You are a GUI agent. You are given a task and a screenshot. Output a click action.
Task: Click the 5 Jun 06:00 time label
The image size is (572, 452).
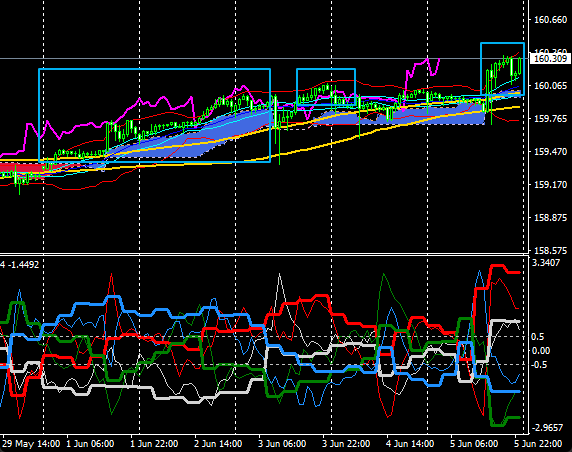[474, 444]
